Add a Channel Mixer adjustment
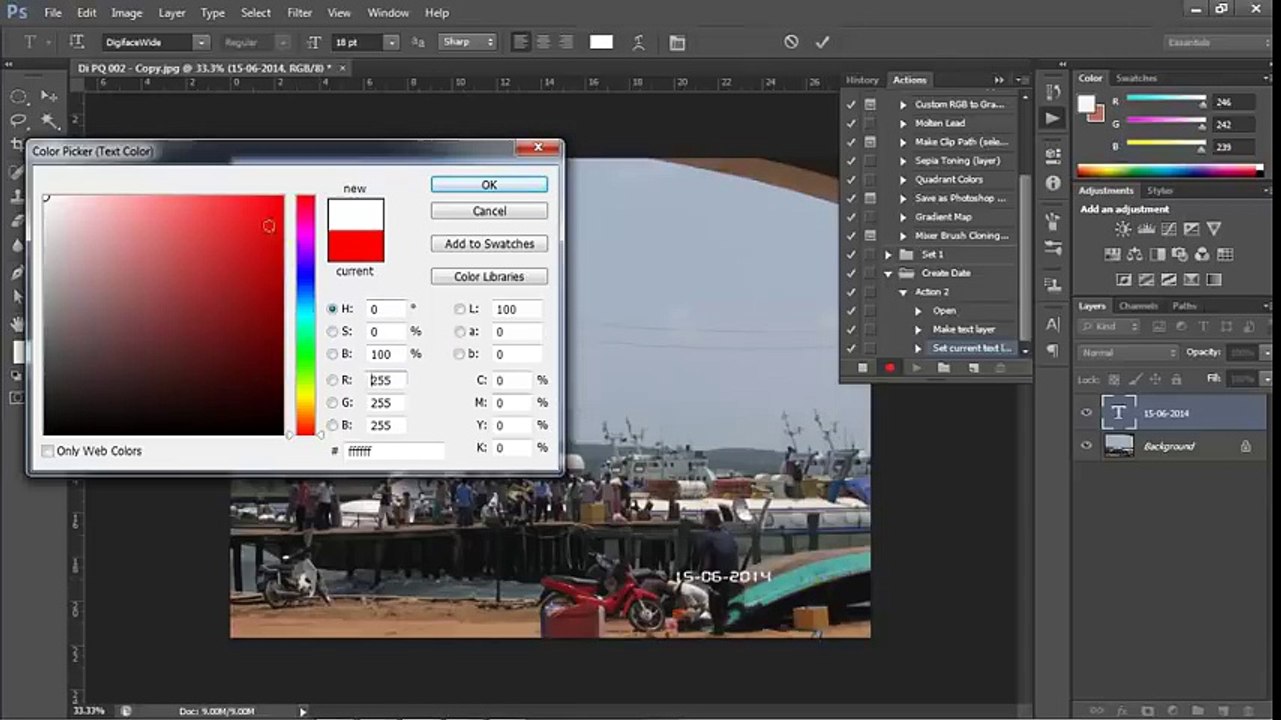1281x720 pixels. (1202, 255)
